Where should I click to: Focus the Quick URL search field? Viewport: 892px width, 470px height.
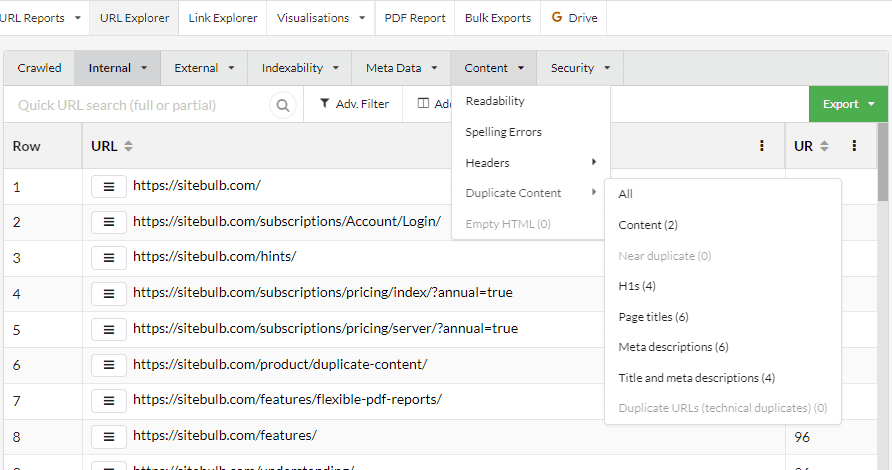137,105
